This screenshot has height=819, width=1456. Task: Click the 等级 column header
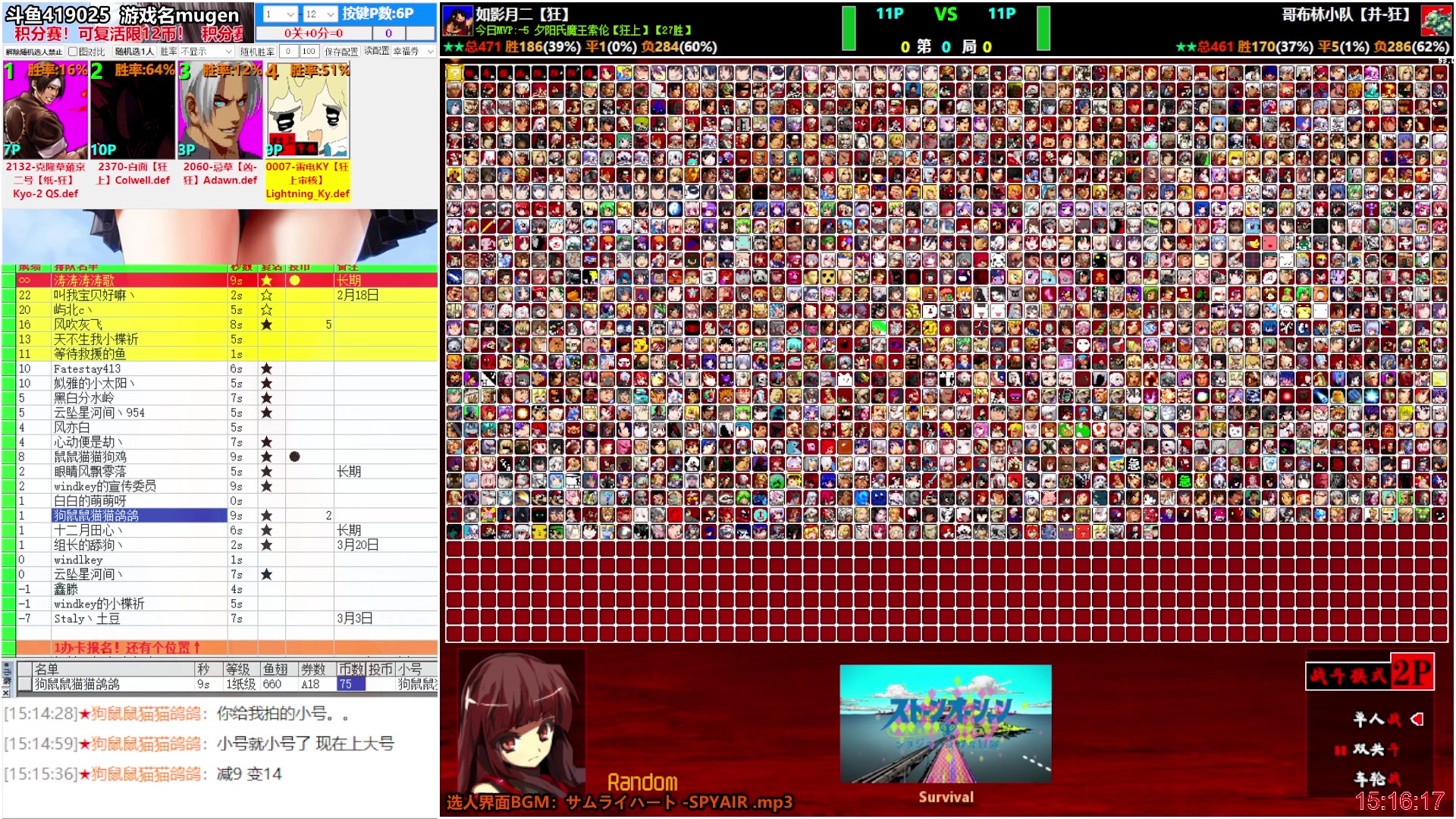241,669
